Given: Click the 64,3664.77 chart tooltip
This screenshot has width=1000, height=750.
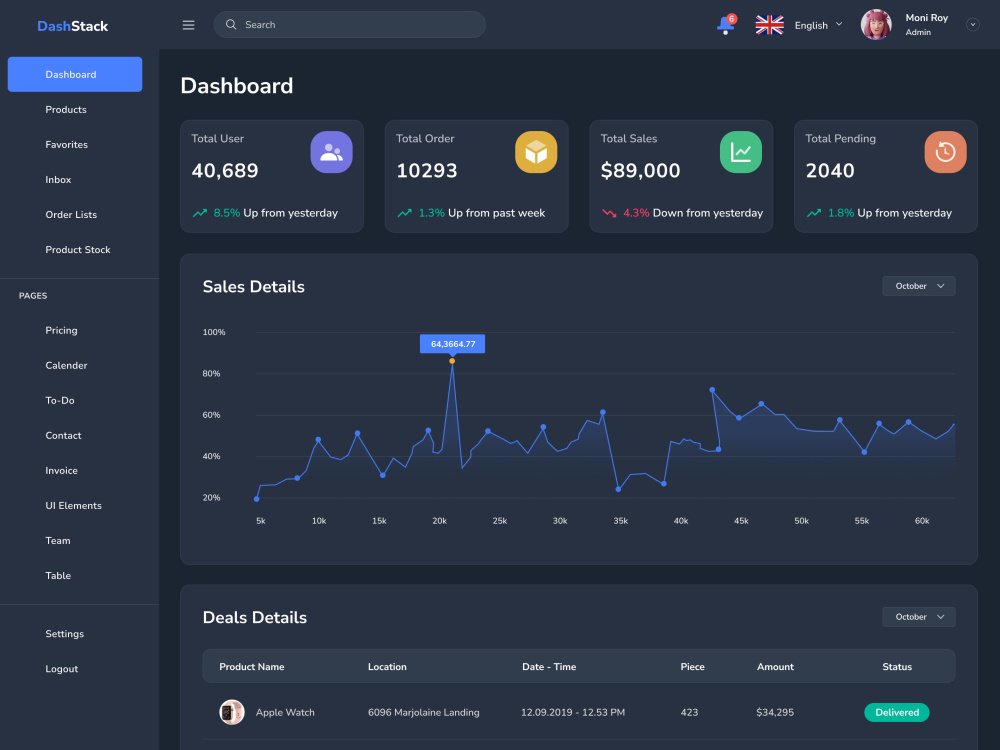Looking at the screenshot, I should (452, 344).
